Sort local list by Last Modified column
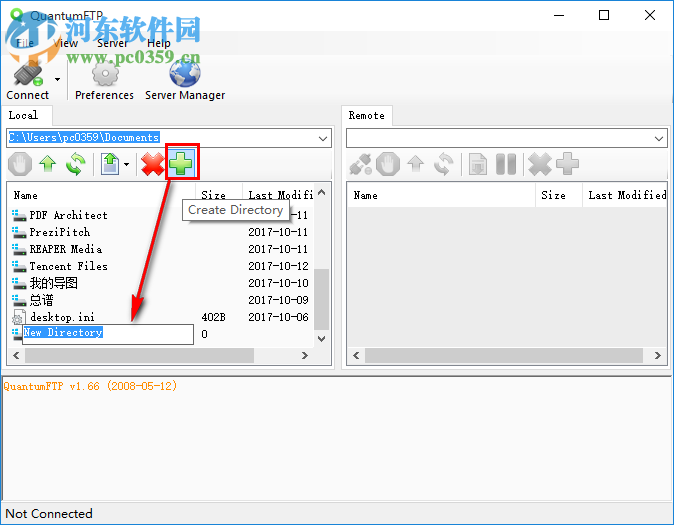The image size is (674, 525). (x=279, y=195)
